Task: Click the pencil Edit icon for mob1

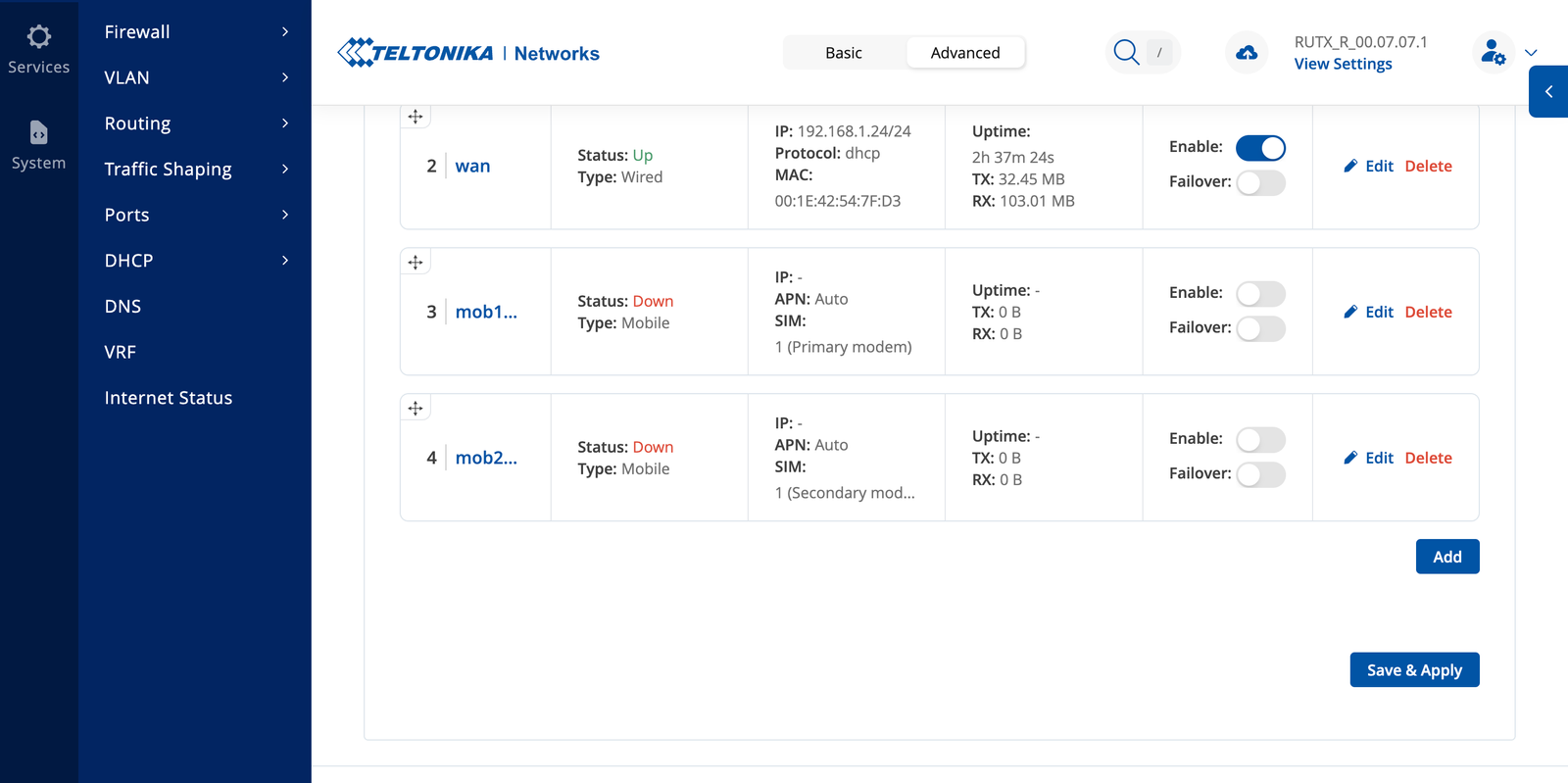Action: (x=1350, y=312)
